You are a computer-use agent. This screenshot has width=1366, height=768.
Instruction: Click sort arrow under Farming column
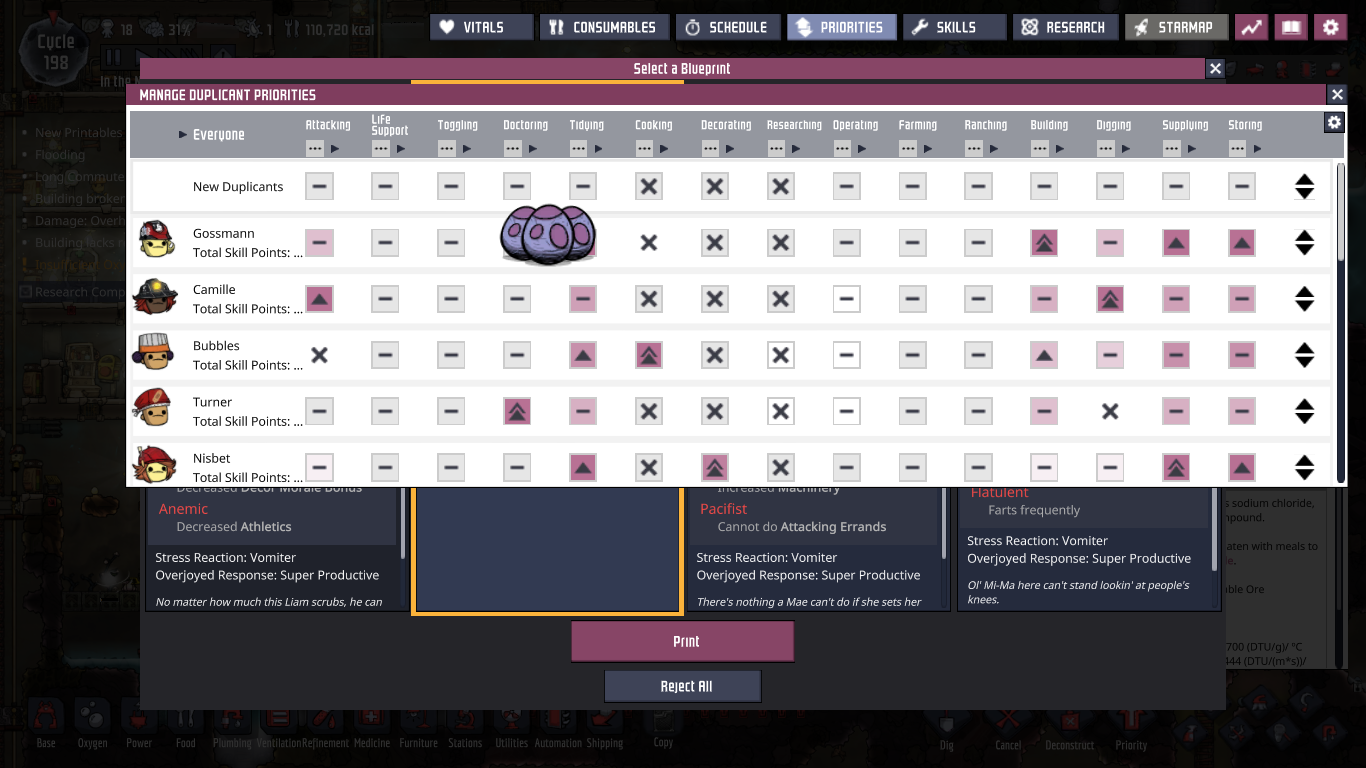[x=928, y=148]
